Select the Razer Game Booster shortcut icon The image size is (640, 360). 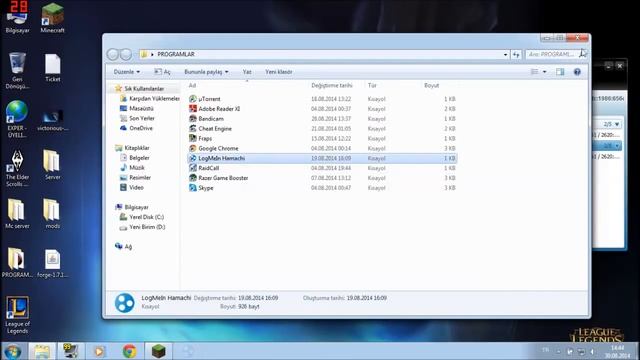pyautogui.click(x=193, y=178)
